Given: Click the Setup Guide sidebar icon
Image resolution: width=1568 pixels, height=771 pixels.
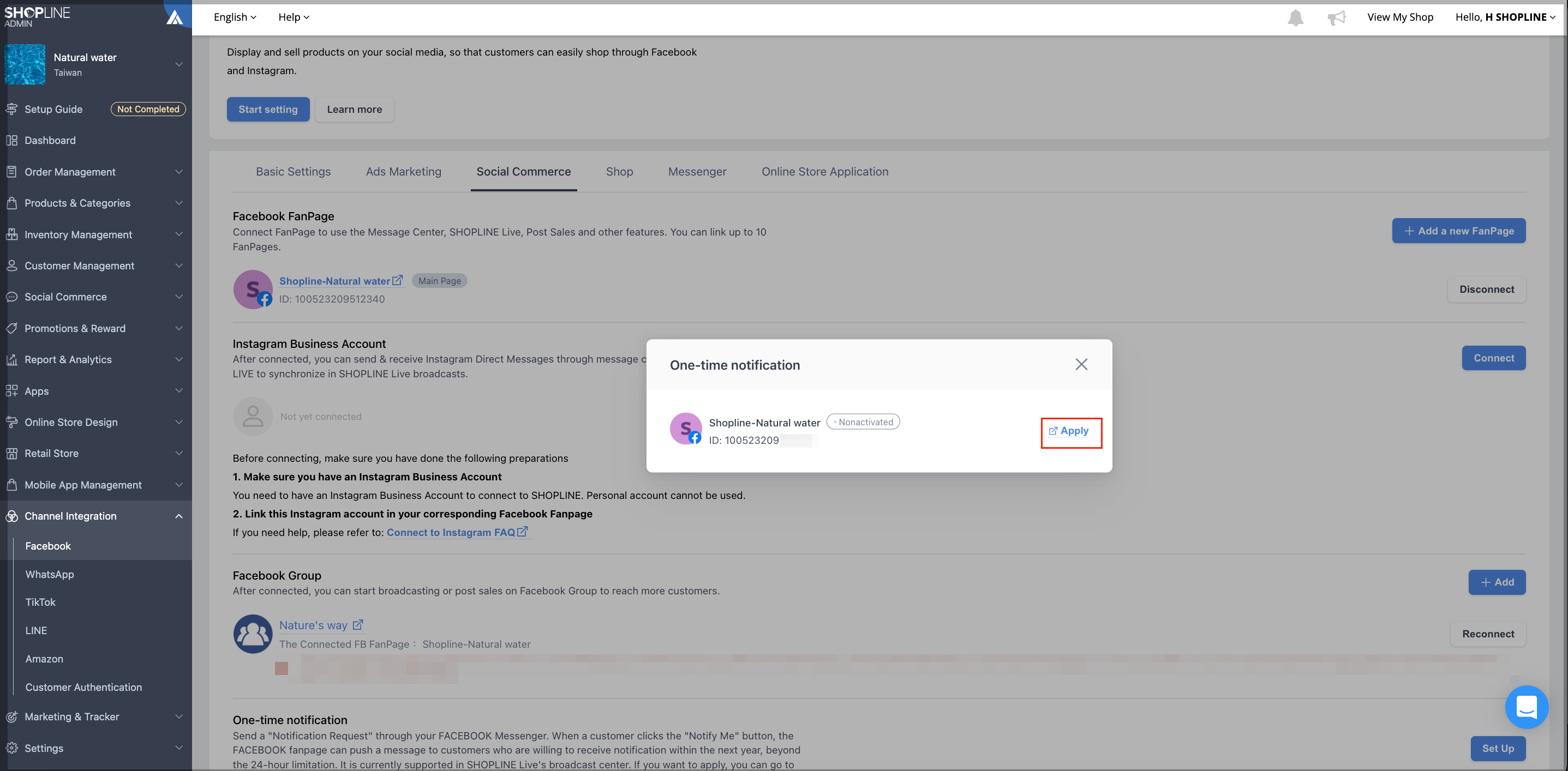Looking at the screenshot, I should pos(11,109).
